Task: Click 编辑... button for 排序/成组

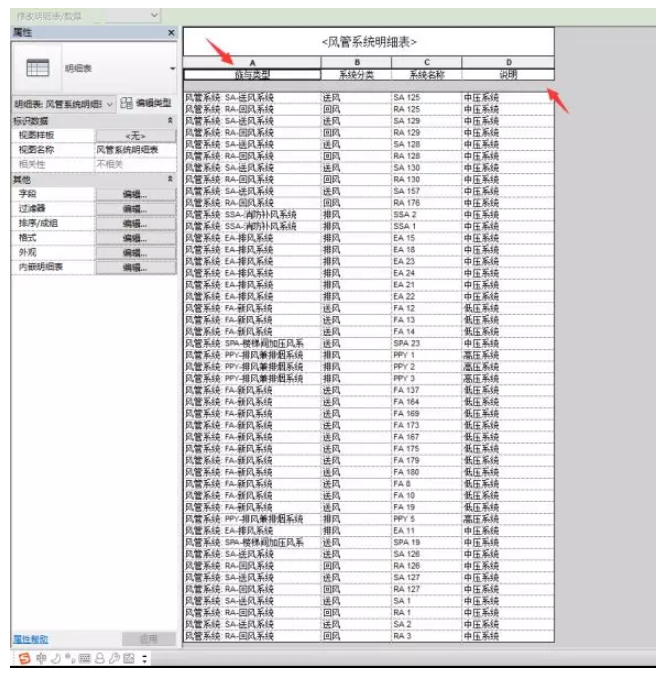Action: [135, 223]
